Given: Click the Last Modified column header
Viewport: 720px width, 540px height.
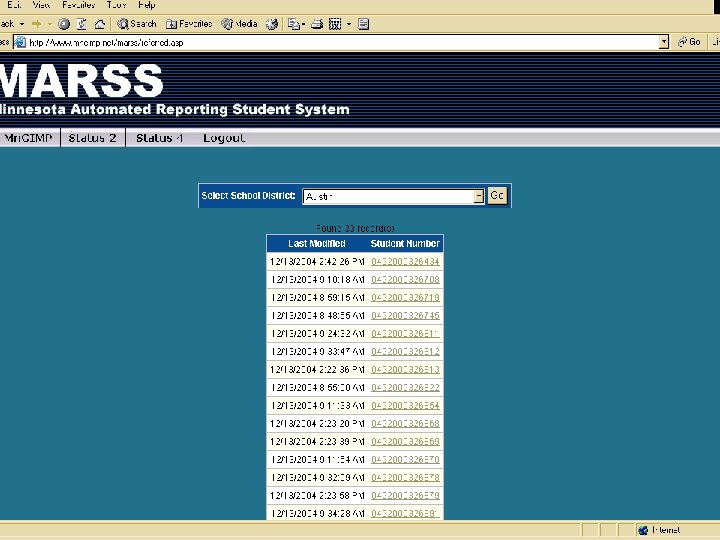Looking at the screenshot, I should pos(316,243).
